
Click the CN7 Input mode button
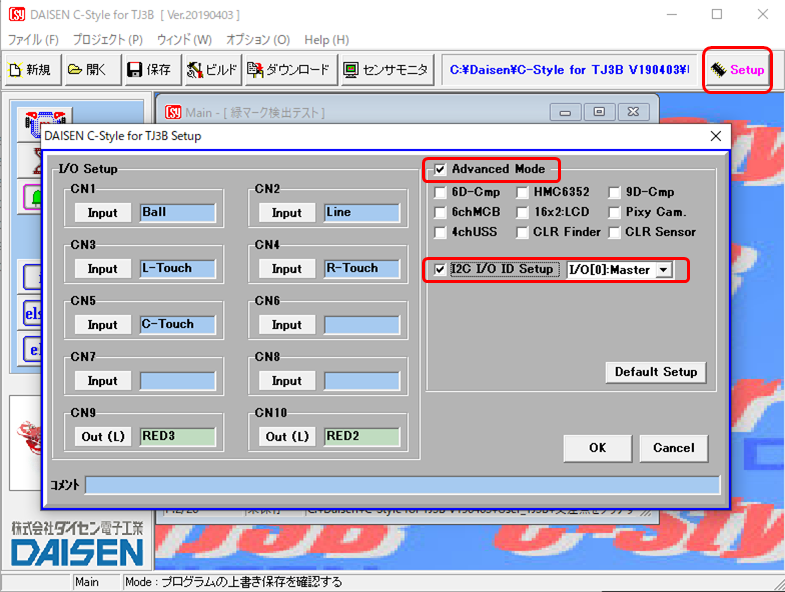point(103,381)
